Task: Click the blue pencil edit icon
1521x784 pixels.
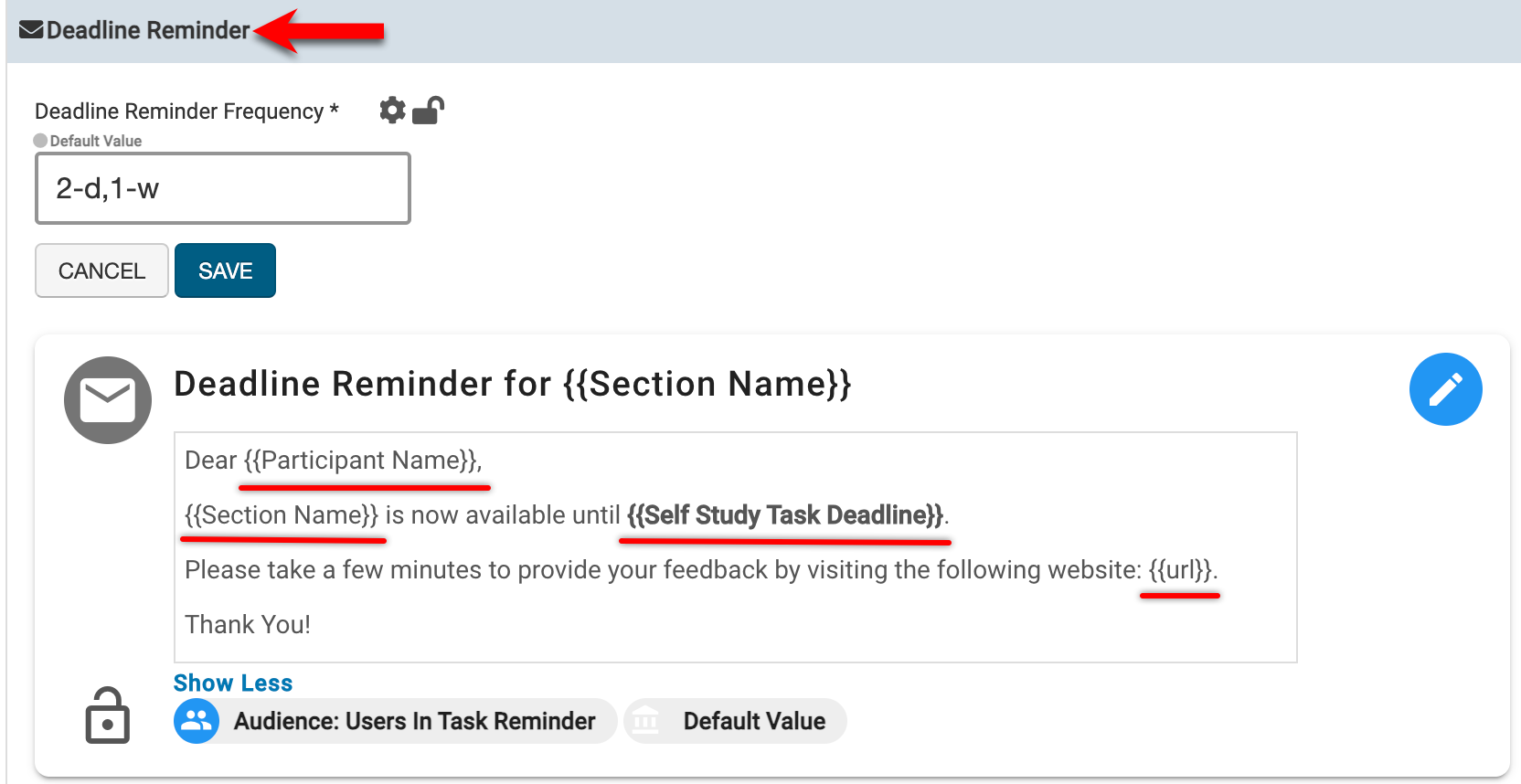Action: 1445,389
